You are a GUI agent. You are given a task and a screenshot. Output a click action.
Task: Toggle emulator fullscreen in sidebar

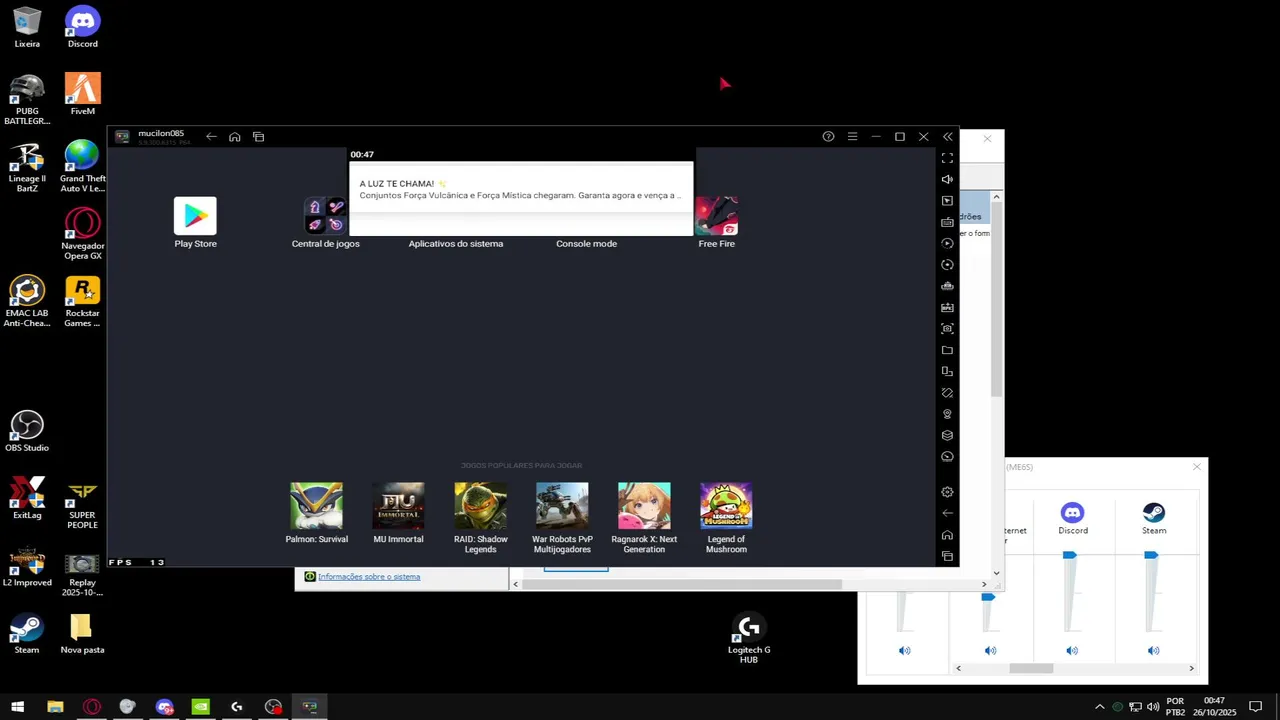[947, 158]
